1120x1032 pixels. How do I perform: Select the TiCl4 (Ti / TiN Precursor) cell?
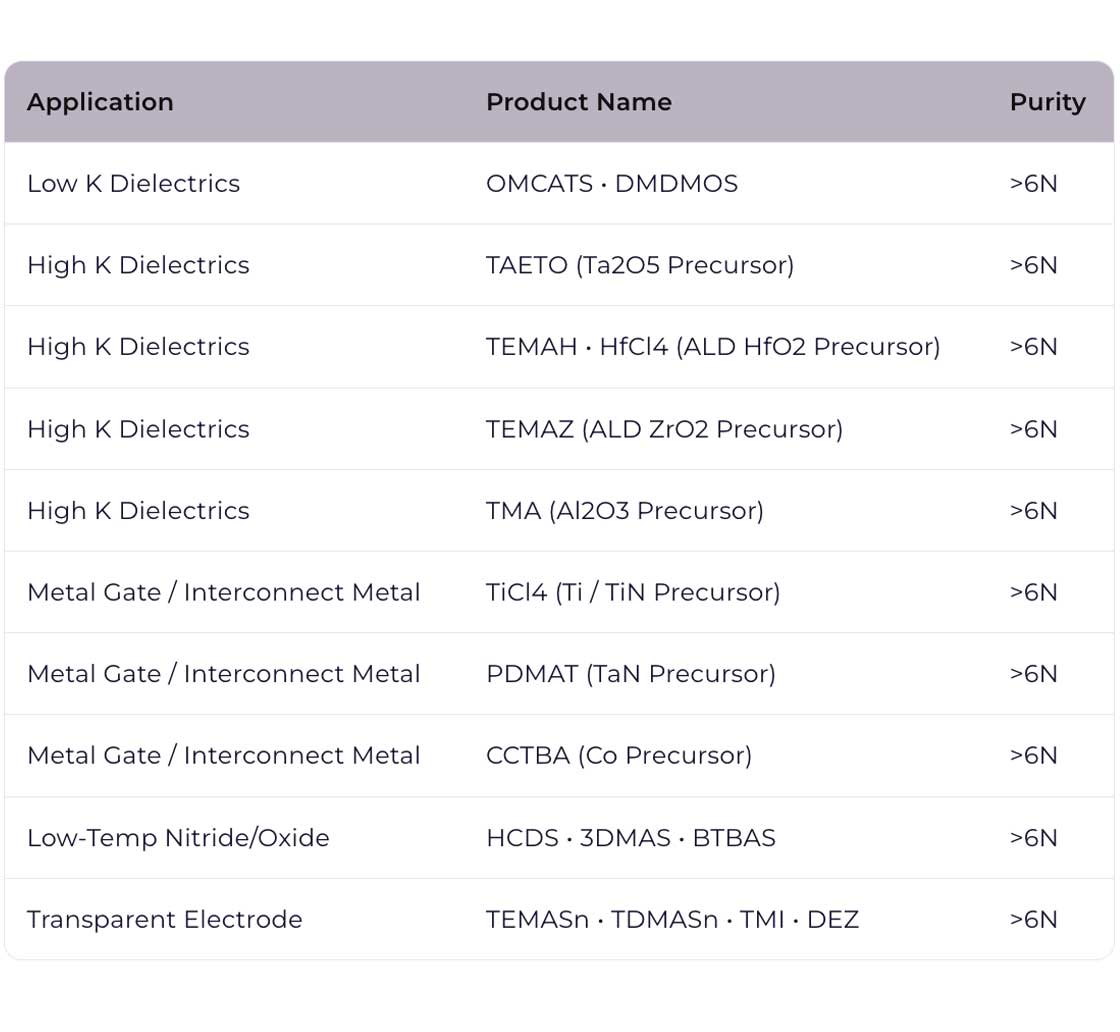[632, 592]
